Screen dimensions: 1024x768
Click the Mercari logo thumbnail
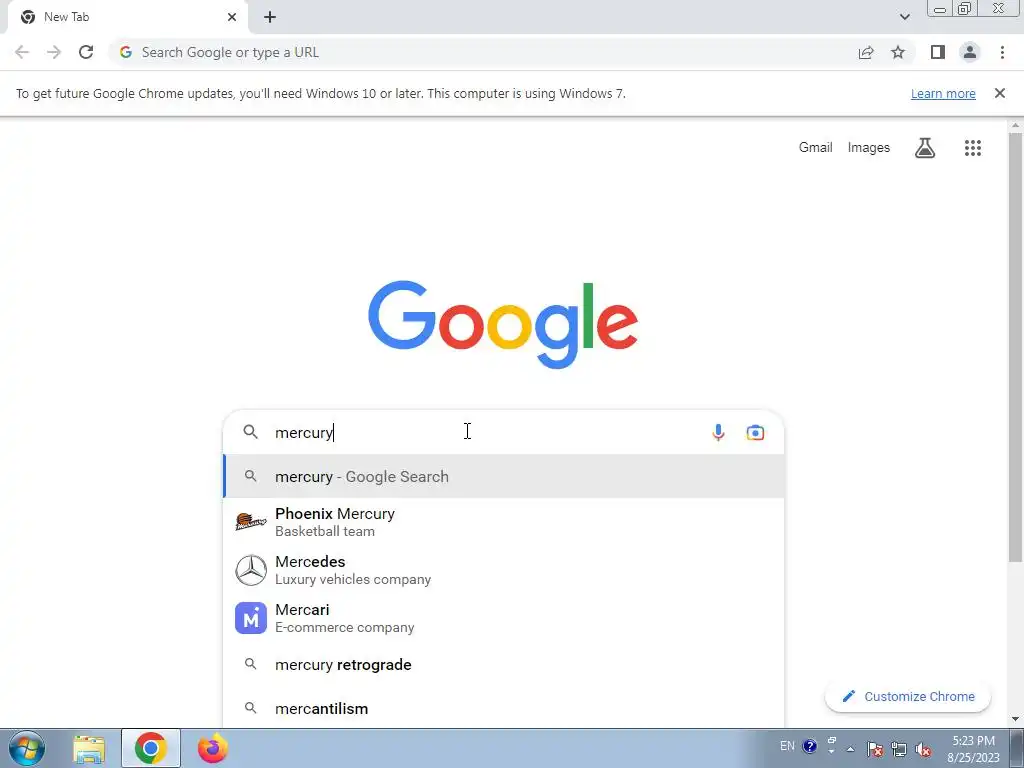point(251,618)
